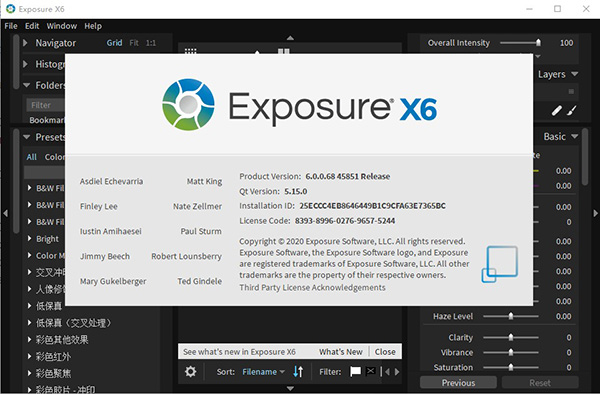Expand the 低保真（交叉处理）preset category
This screenshot has width=600, height=394.
(29, 322)
